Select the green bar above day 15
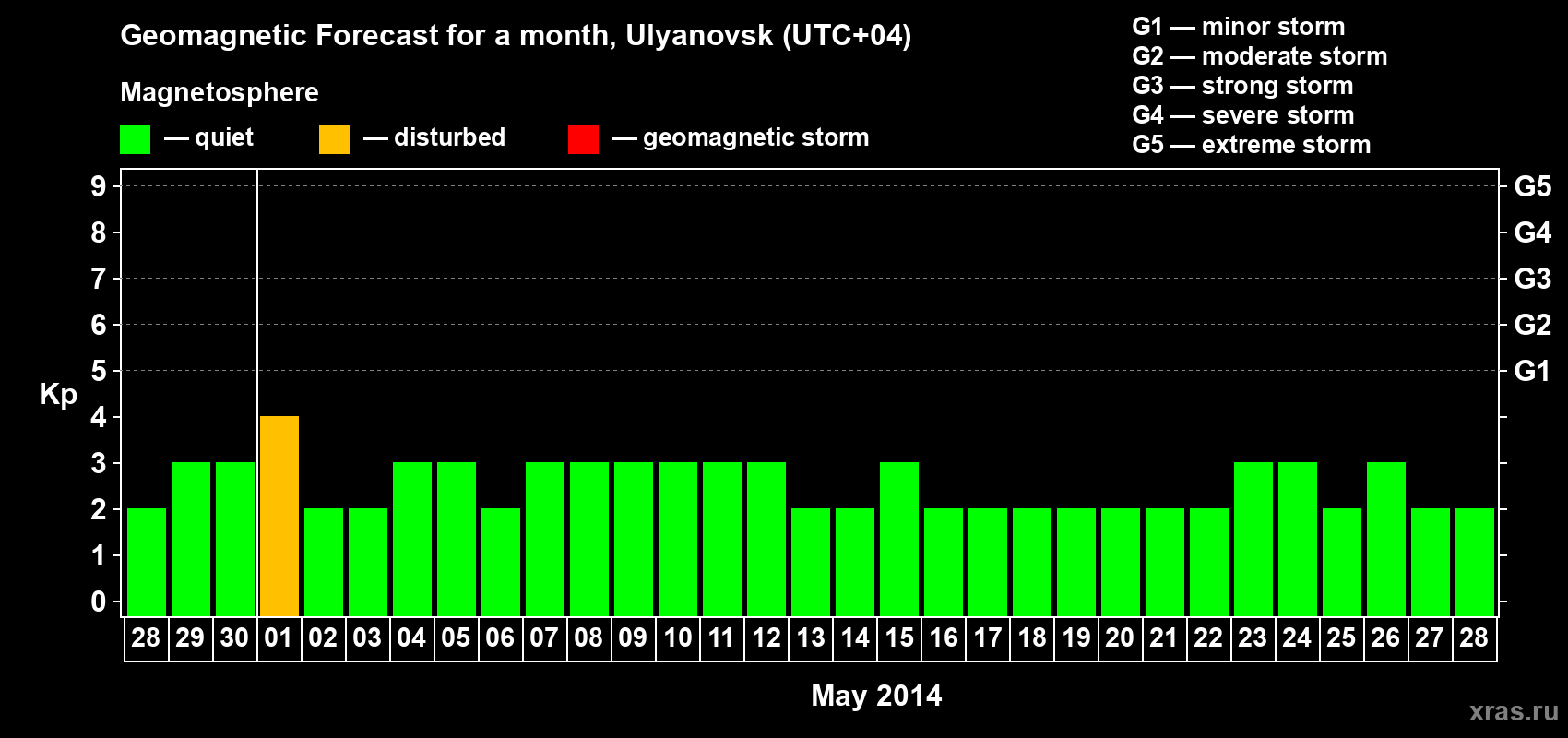 point(899,539)
